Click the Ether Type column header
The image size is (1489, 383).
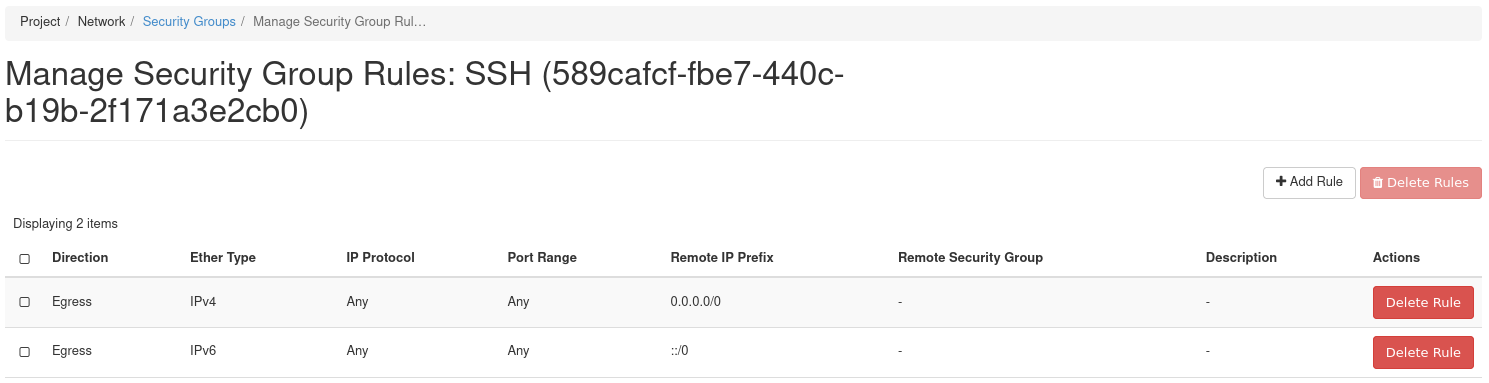click(x=223, y=257)
